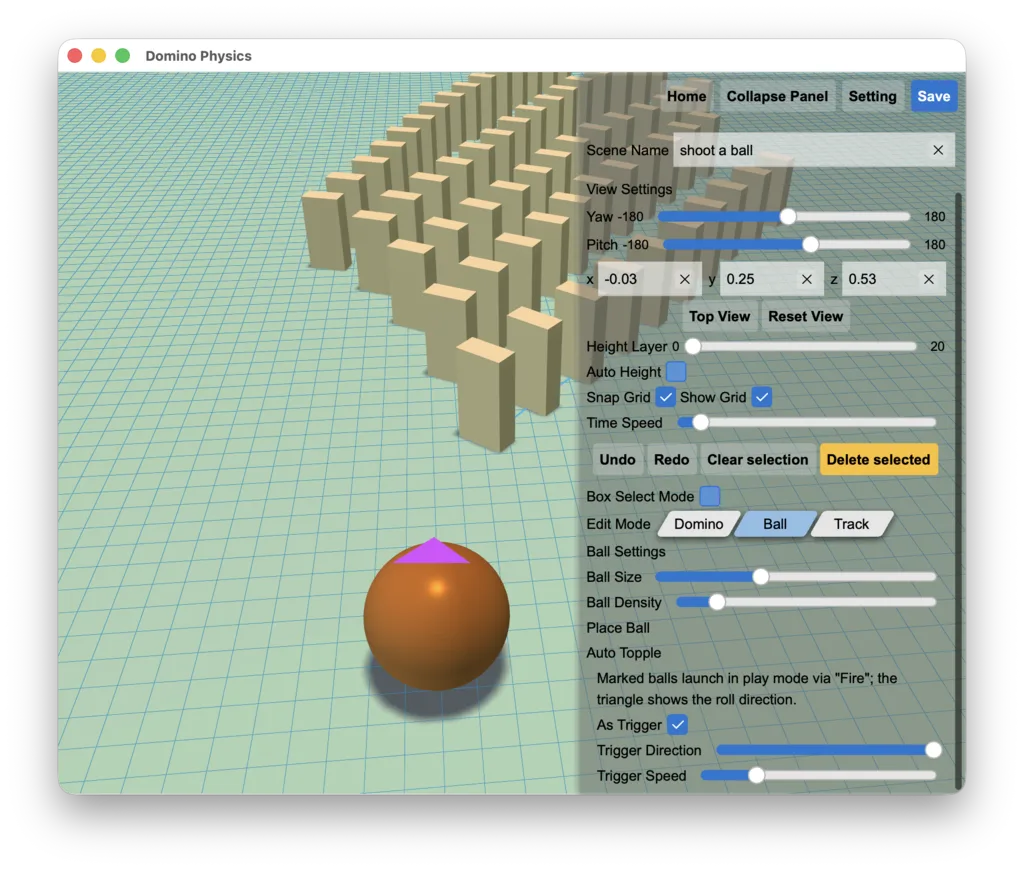
Task: Open the Setting menu
Action: pos(872,97)
